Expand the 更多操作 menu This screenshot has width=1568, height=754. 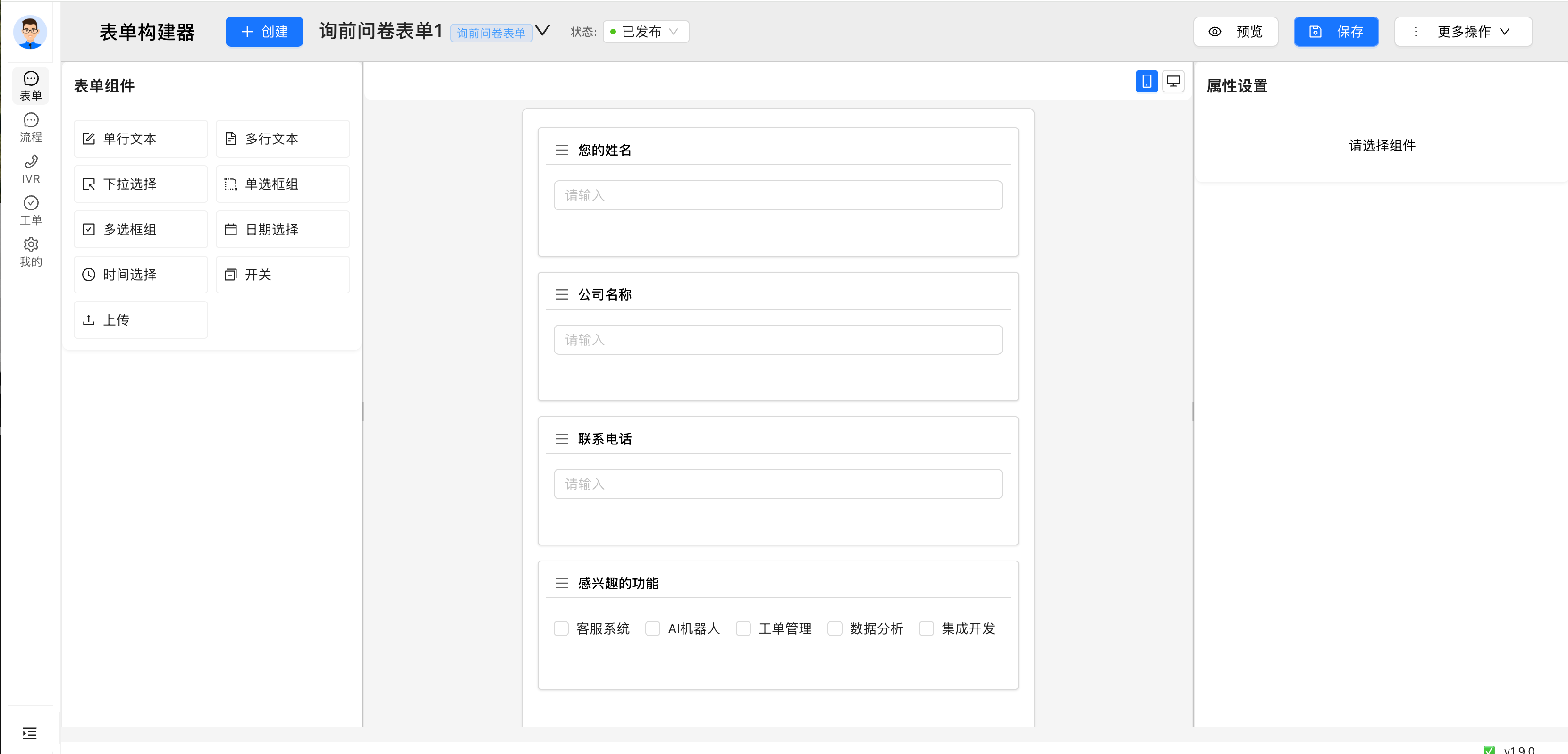(x=1463, y=32)
